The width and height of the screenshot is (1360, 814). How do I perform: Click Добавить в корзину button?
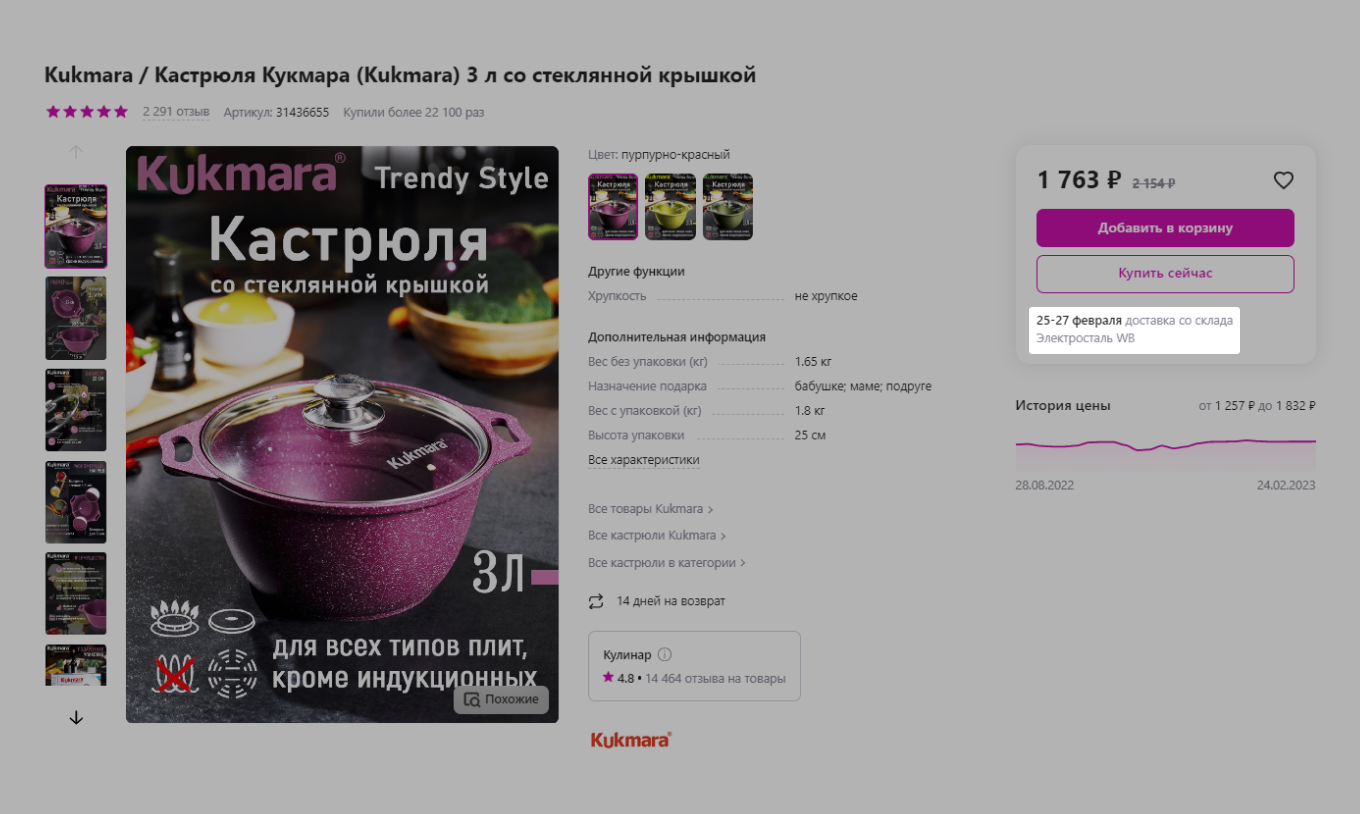(1165, 228)
